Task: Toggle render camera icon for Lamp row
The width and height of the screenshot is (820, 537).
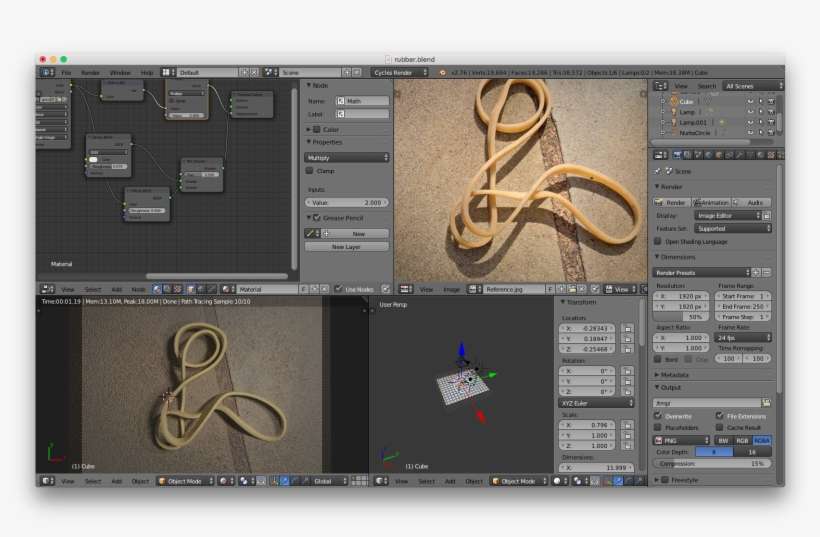Action: [x=771, y=112]
